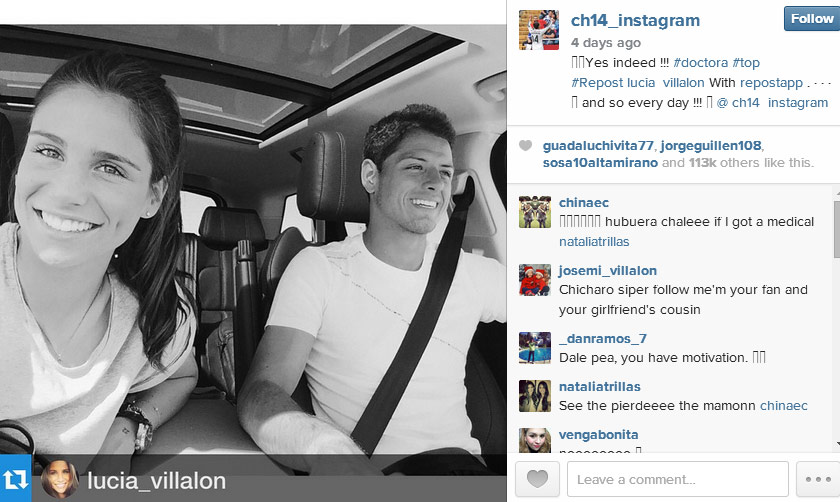The width and height of the screenshot is (840, 502).
Task: Visit jorgeguillen108 liker profile
Action: (711, 146)
